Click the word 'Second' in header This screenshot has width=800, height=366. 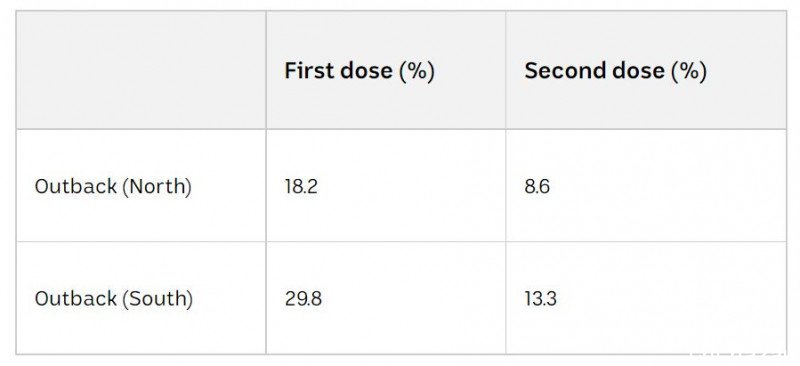click(557, 70)
